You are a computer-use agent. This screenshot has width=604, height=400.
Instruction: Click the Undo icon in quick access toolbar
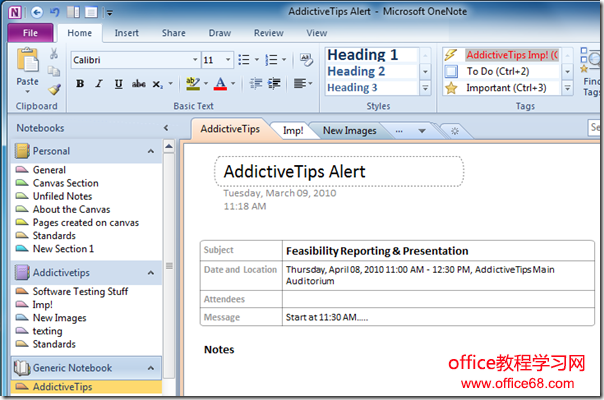click(x=55, y=12)
